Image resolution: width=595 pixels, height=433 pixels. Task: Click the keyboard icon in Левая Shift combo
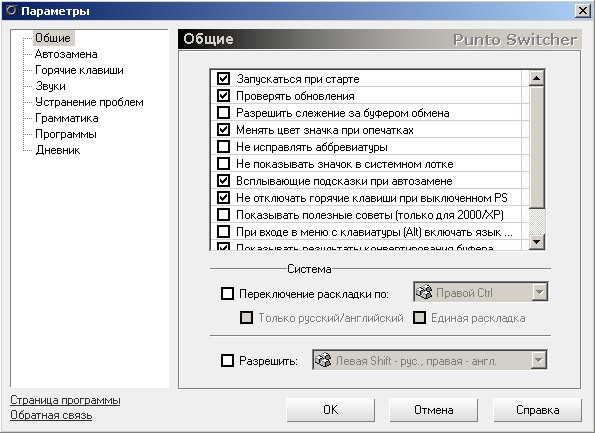click(323, 360)
